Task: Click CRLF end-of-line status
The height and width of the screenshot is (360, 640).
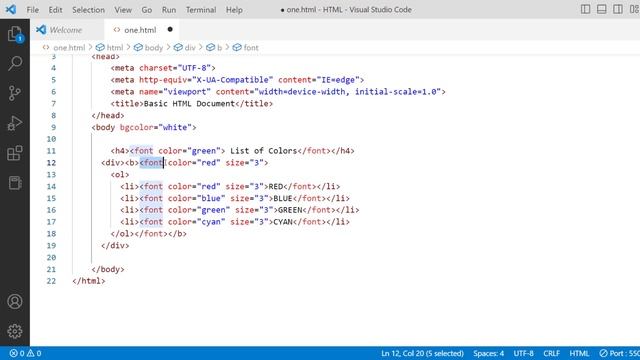Action: [551, 353]
